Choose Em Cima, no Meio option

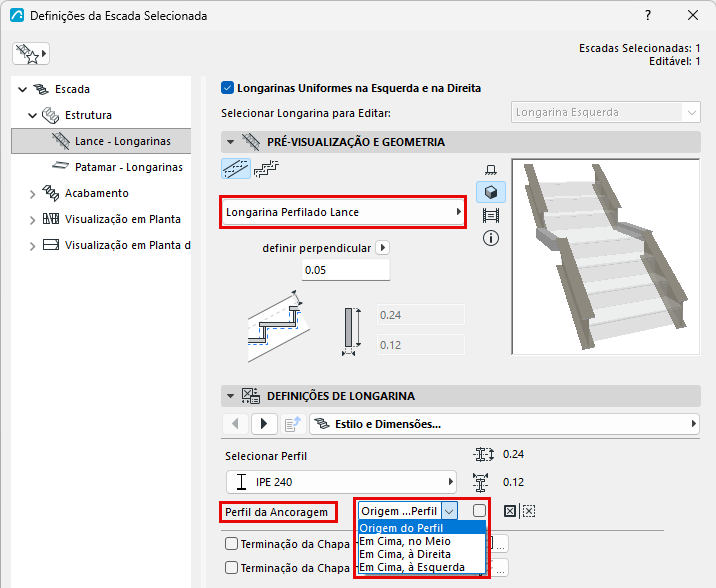point(421,541)
